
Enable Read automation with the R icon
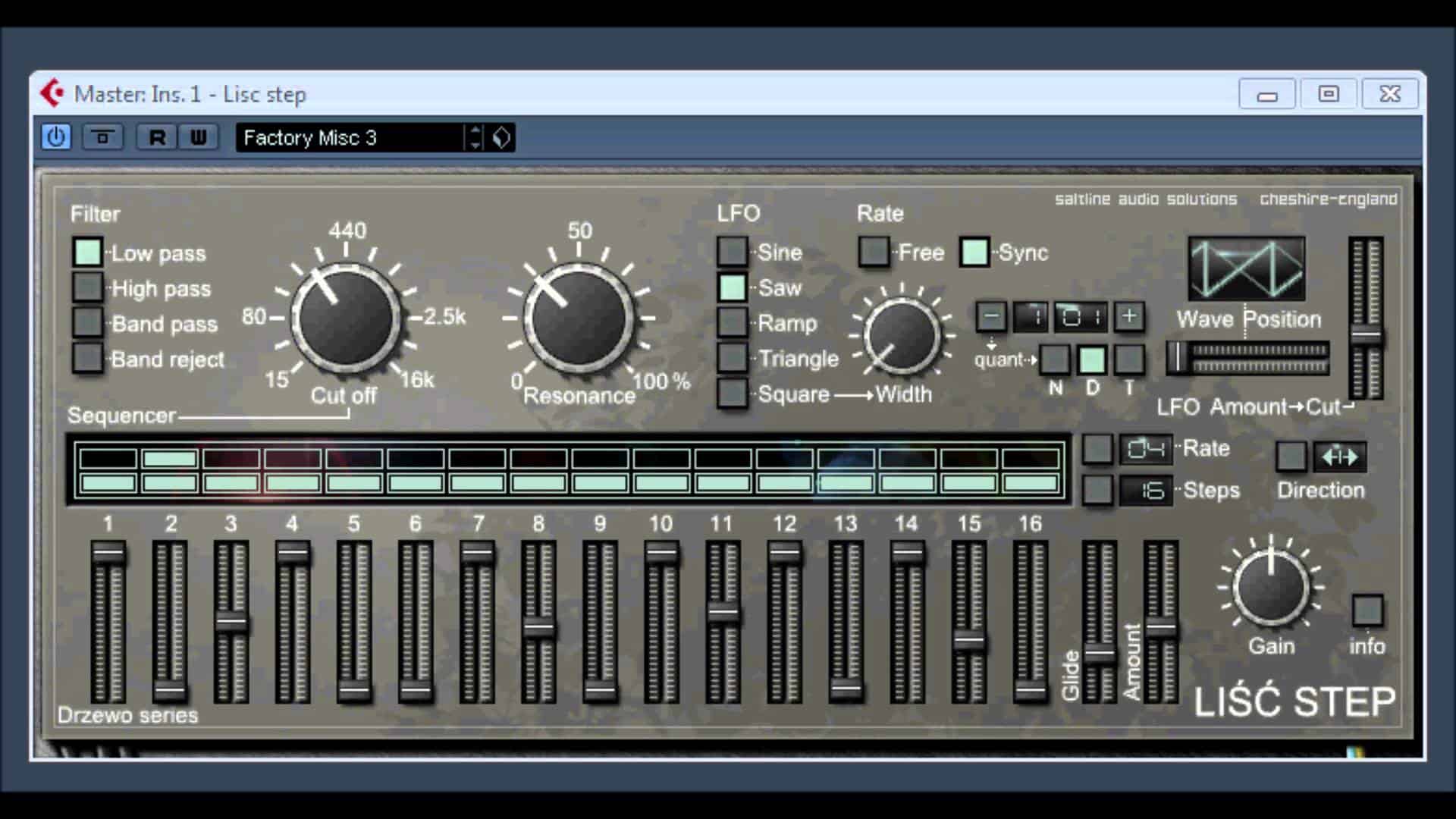(157, 137)
